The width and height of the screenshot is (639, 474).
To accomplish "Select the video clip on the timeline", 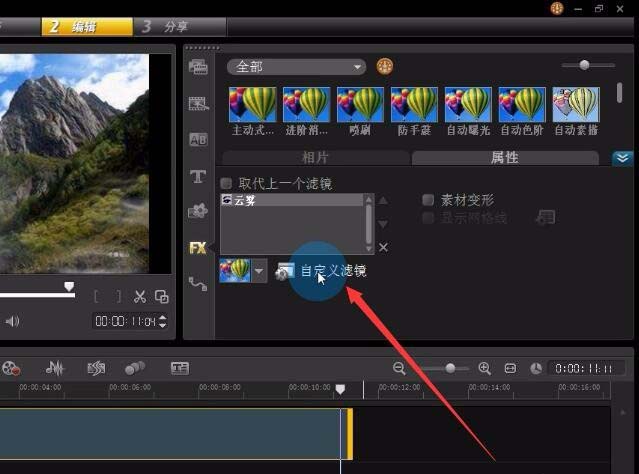I will pyautogui.click(x=175, y=434).
